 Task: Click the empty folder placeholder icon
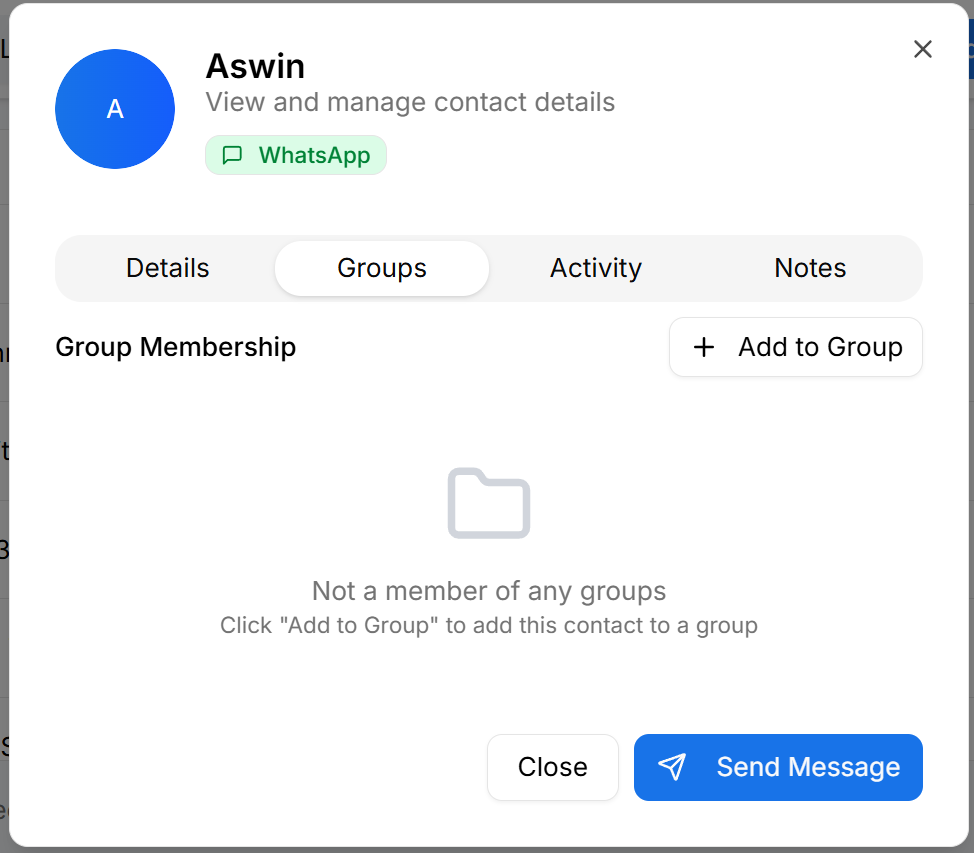click(488, 503)
